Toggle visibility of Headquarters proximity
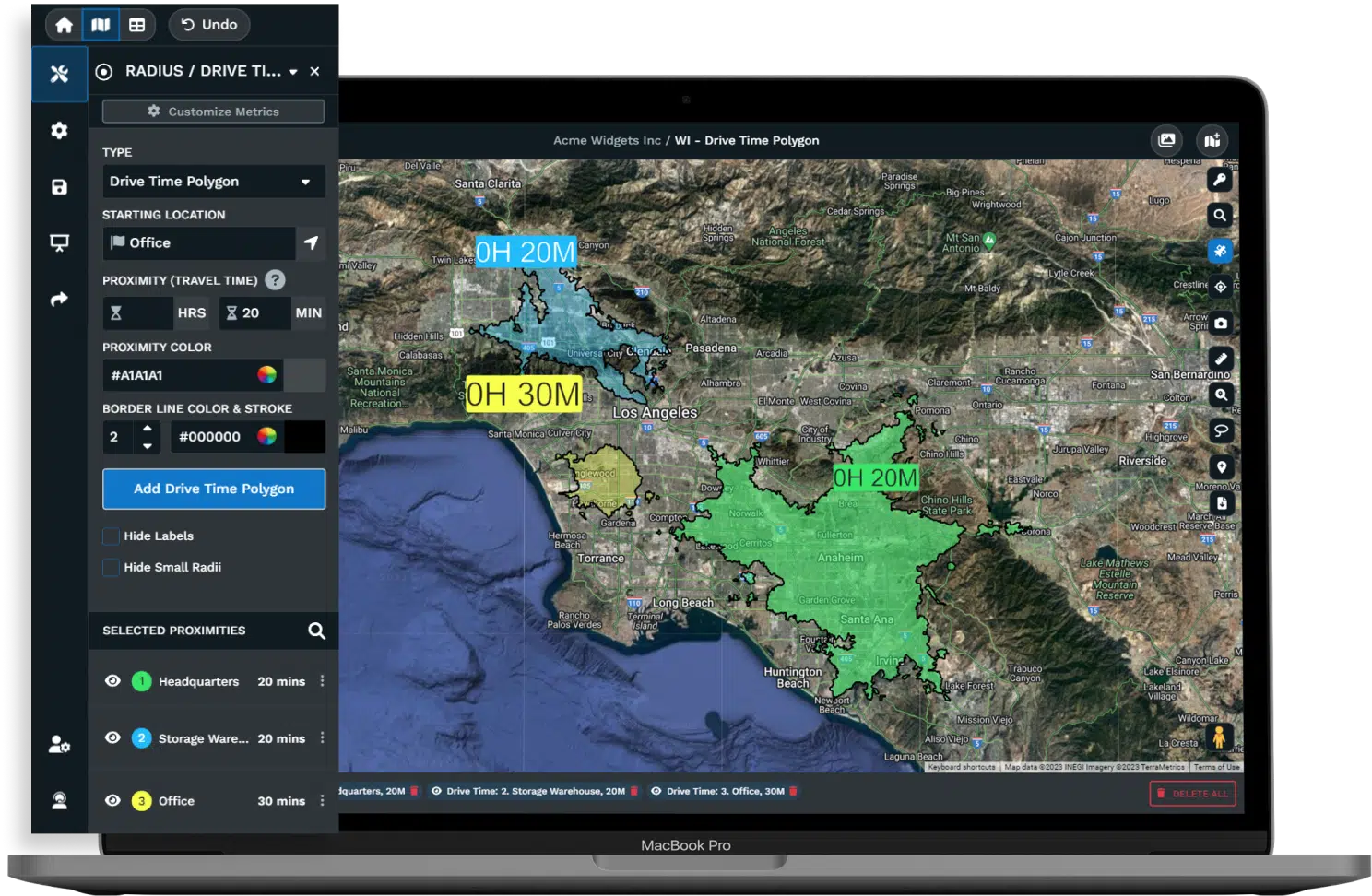 click(112, 681)
